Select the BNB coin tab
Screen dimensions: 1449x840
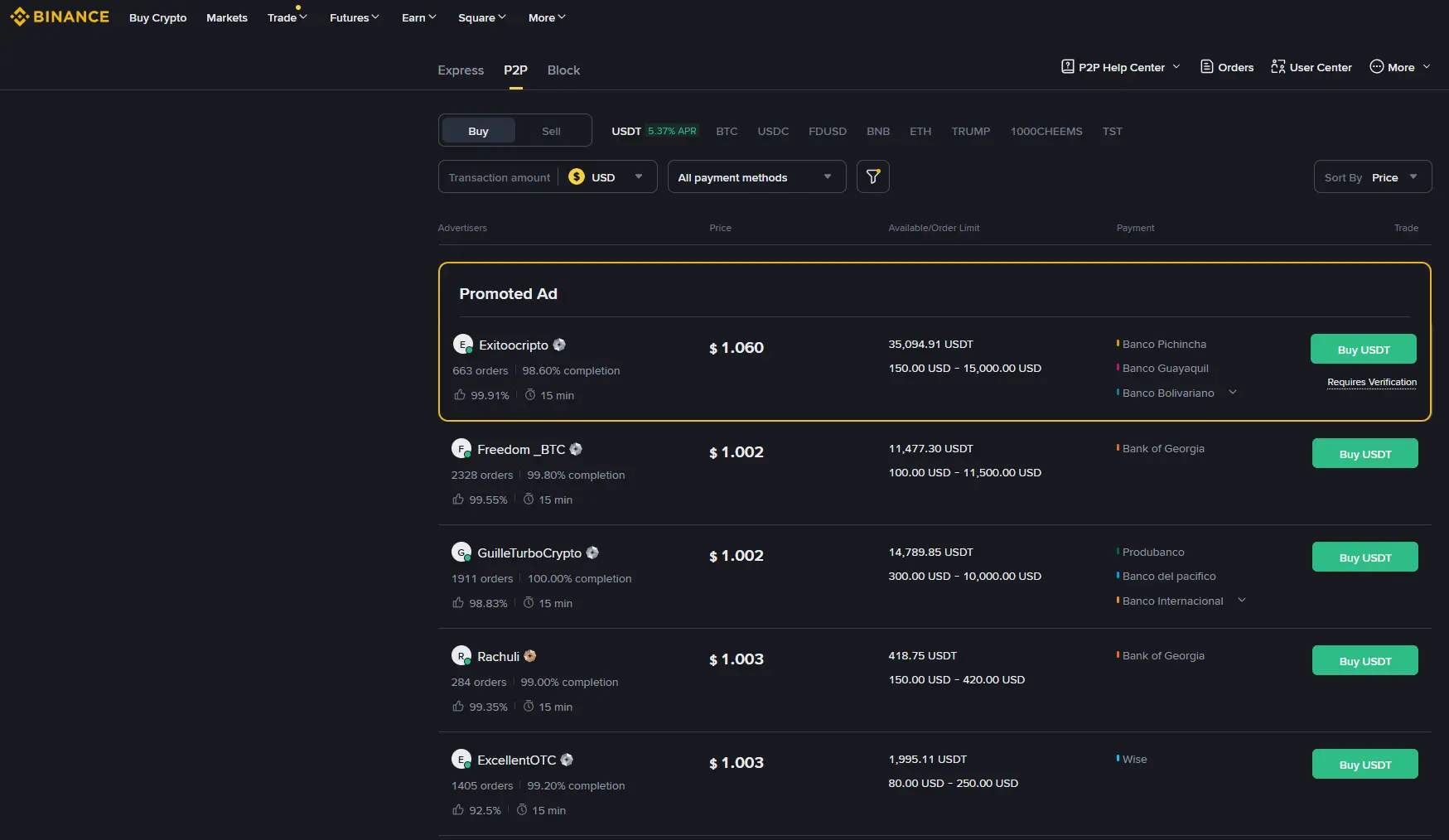(878, 131)
